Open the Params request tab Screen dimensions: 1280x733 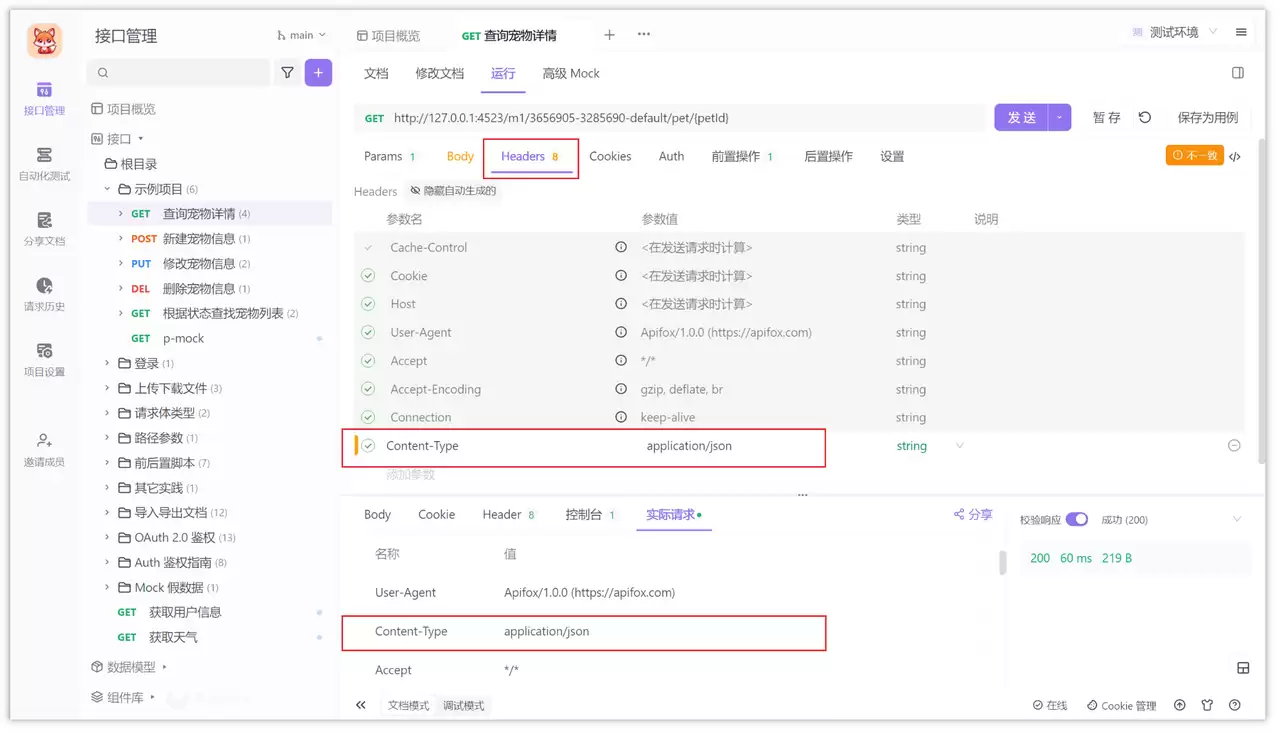(389, 156)
